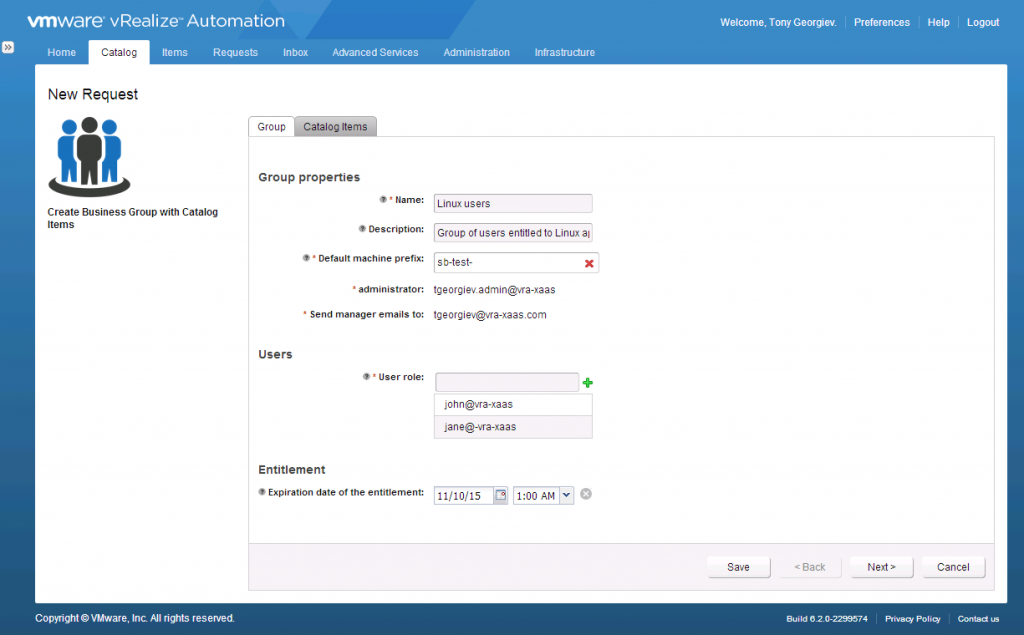Clear the expiration date with gray X icon

586,494
